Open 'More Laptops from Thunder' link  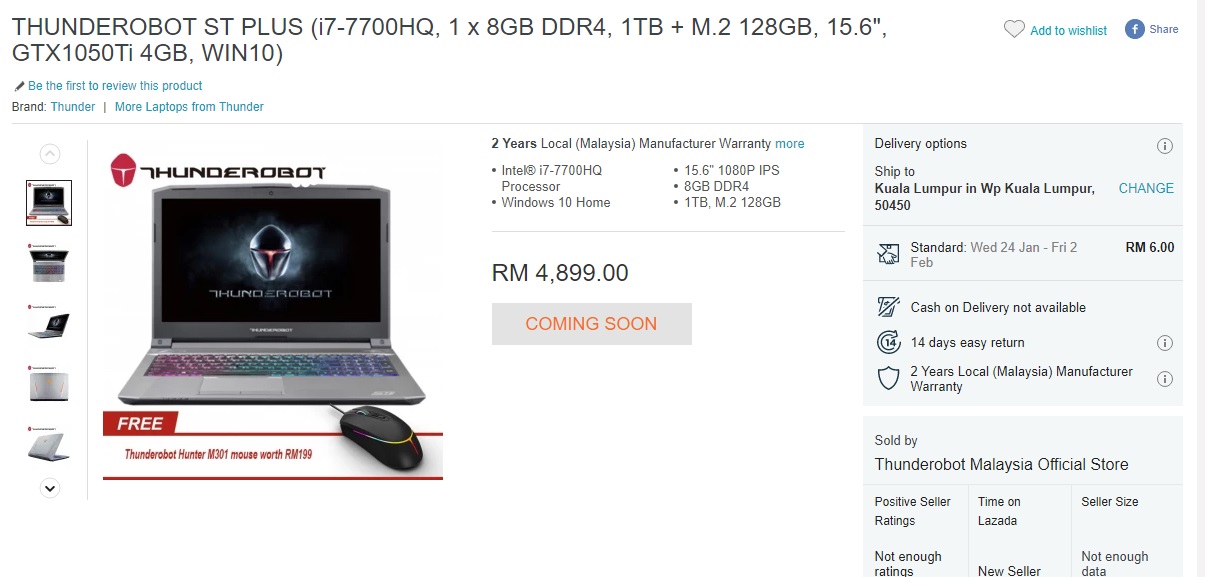pos(189,107)
